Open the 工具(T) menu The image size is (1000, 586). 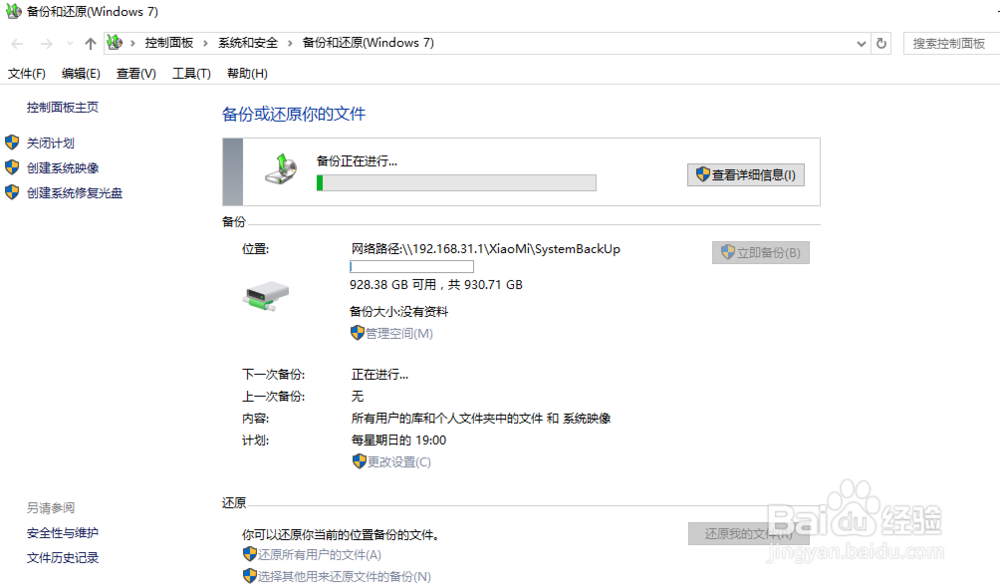coord(191,73)
